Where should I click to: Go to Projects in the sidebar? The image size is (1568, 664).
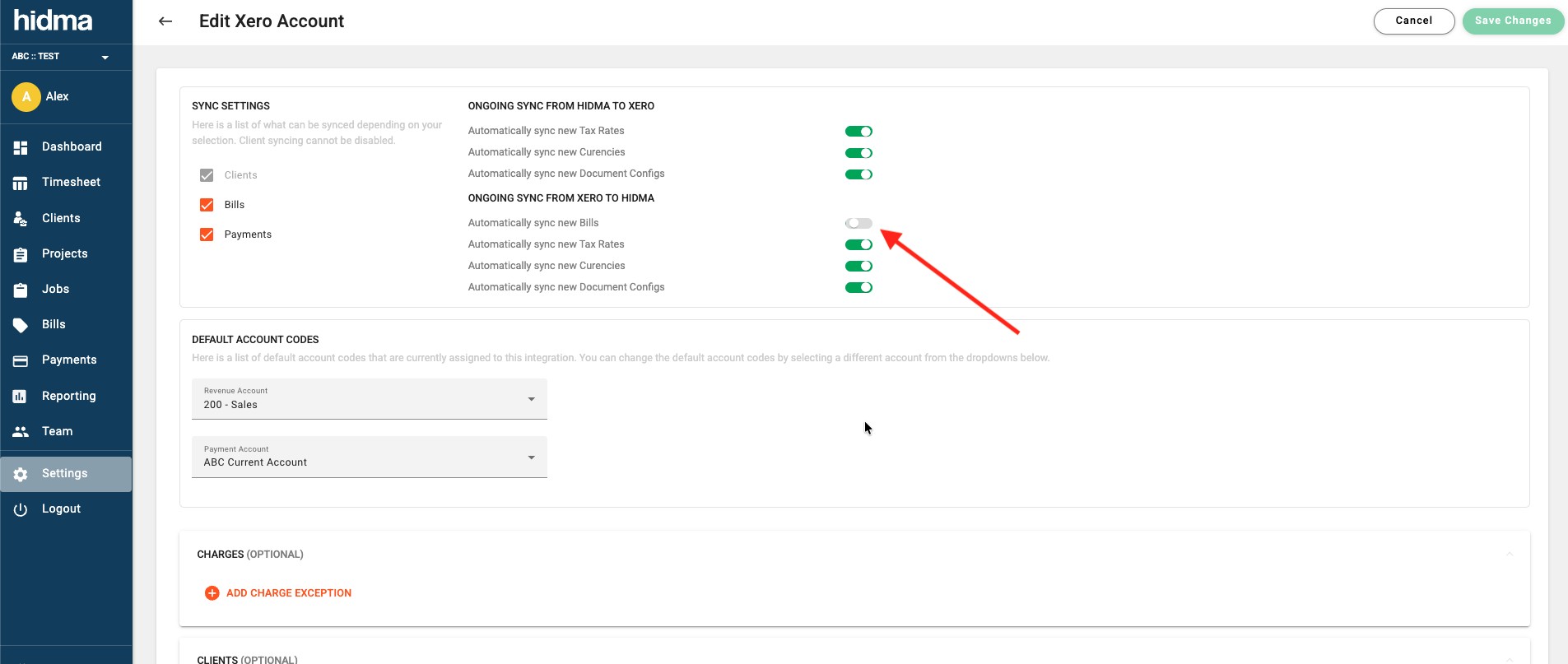click(66, 253)
